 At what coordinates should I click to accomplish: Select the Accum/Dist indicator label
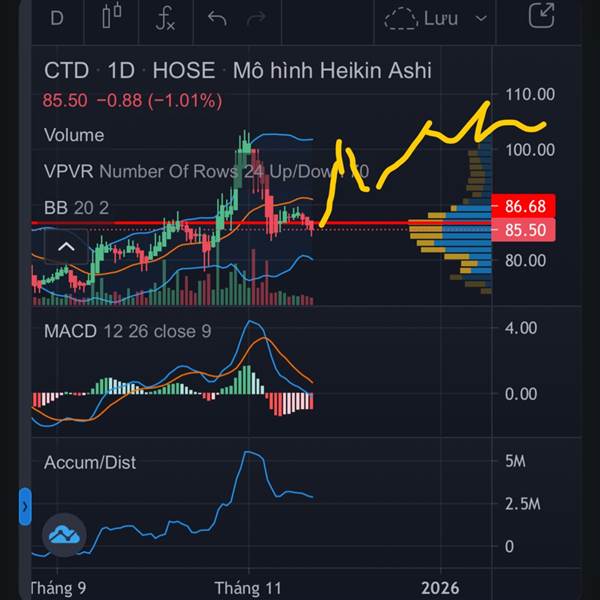point(90,462)
